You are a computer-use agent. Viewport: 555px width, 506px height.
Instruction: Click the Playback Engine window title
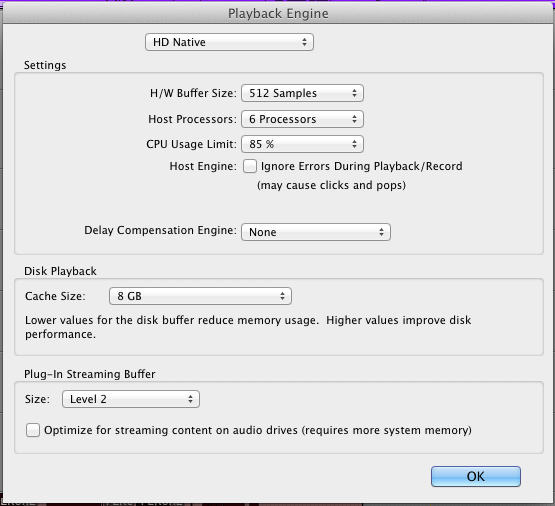[278, 13]
